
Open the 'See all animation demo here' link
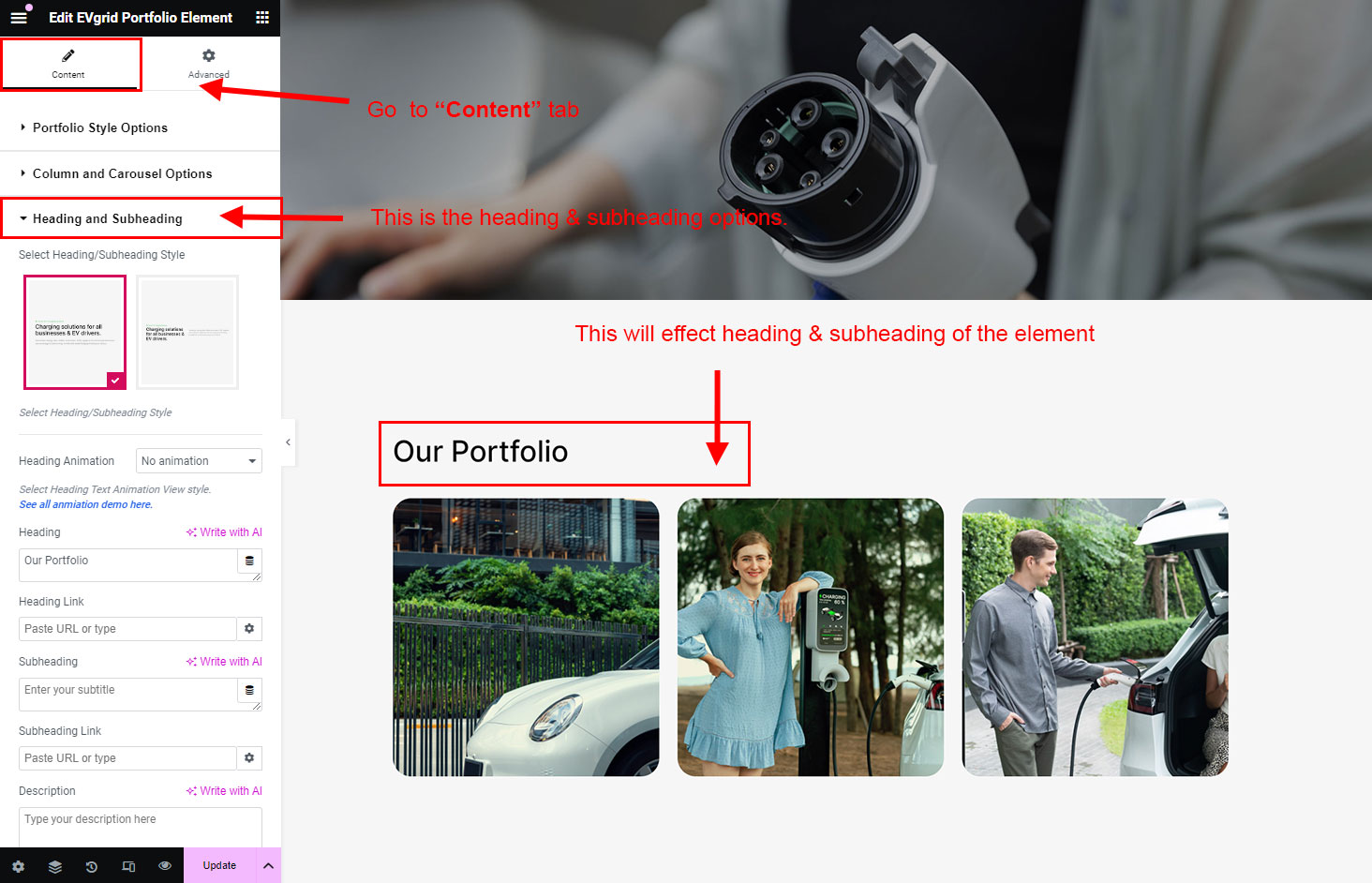(86, 504)
